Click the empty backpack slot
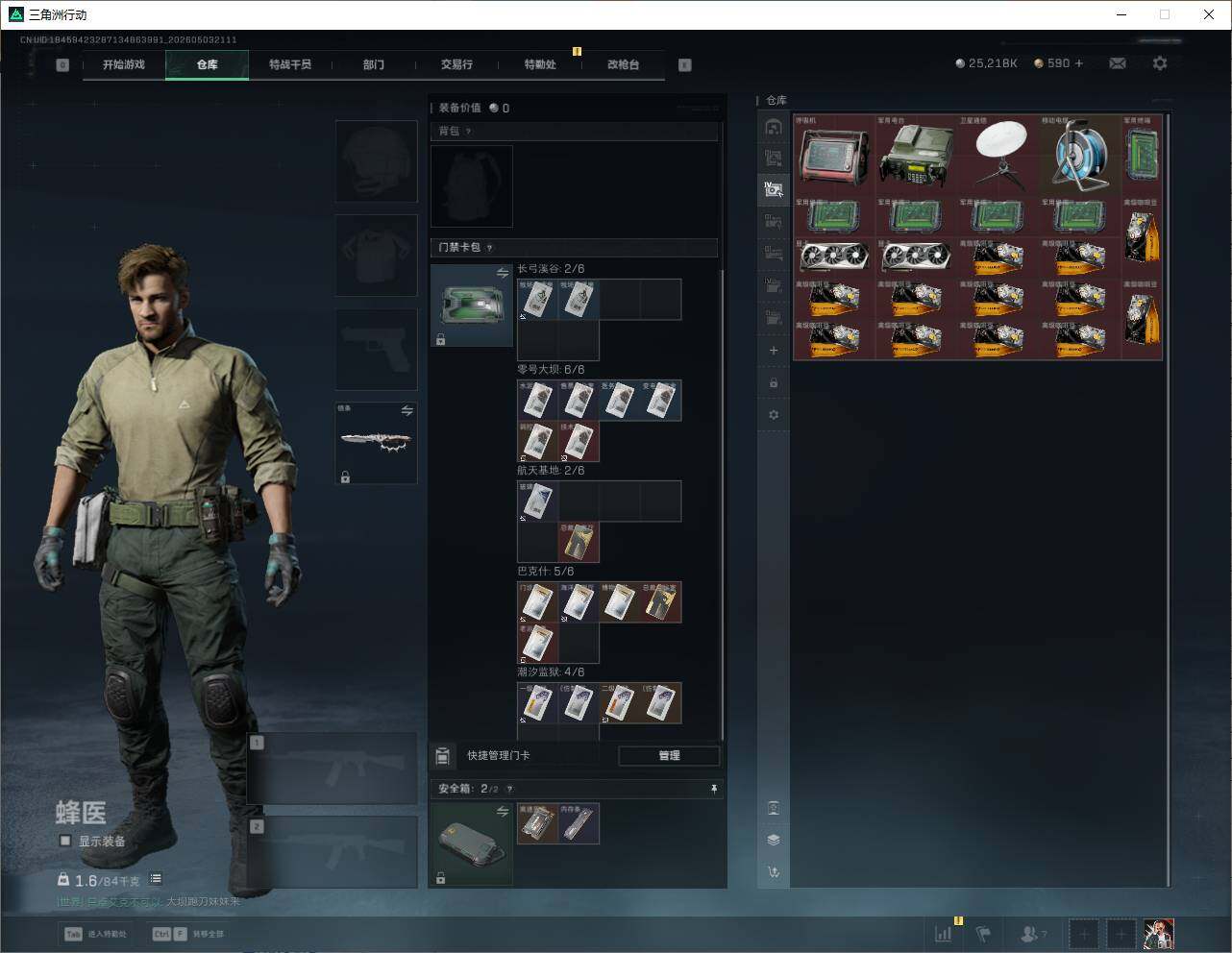The height and width of the screenshot is (953, 1232). tap(472, 186)
